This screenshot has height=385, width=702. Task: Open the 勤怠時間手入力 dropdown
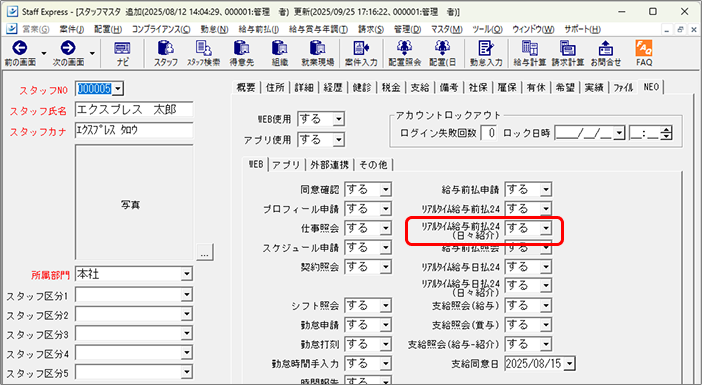click(385, 363)
